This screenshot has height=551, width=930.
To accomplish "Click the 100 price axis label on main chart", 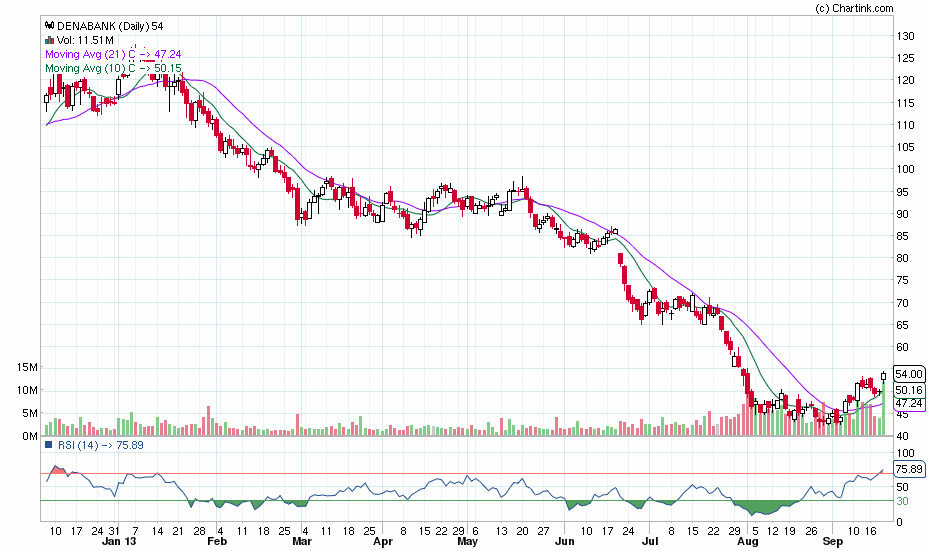I will click(x=905, y=169).
